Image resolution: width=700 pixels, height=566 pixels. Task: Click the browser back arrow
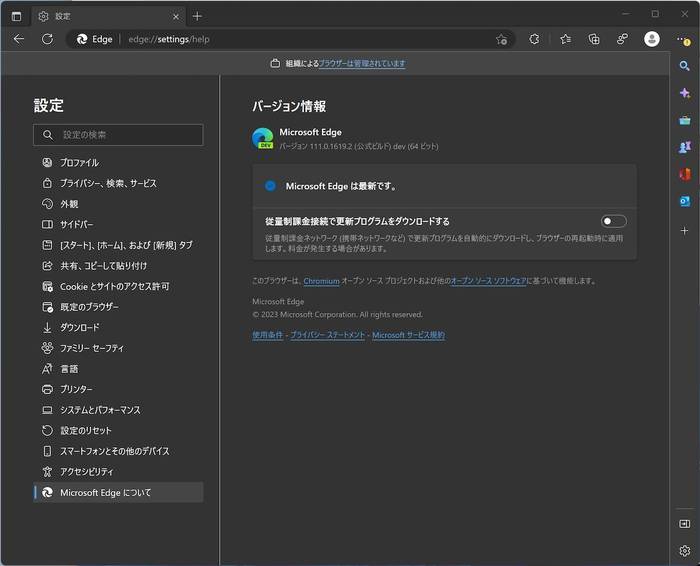click(19, 39)
